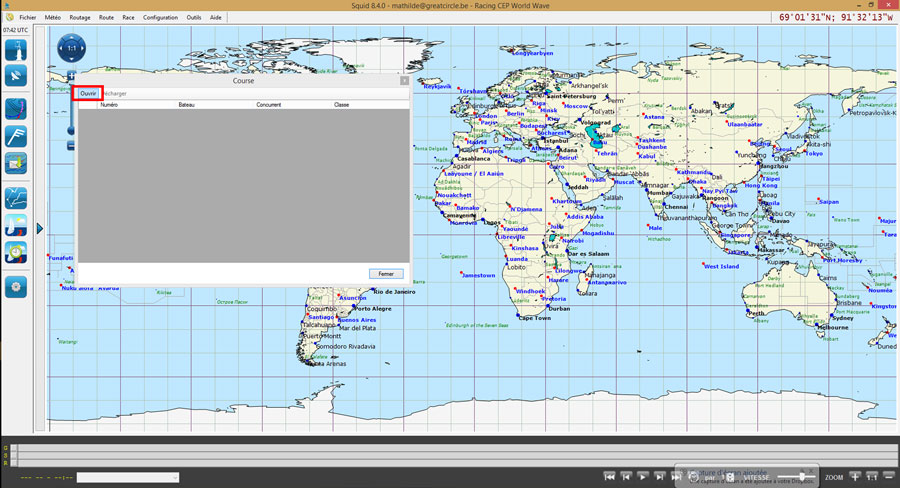Click the envelope download icon in sidebar
Screen dimensions: 900x488
(16, 162)
